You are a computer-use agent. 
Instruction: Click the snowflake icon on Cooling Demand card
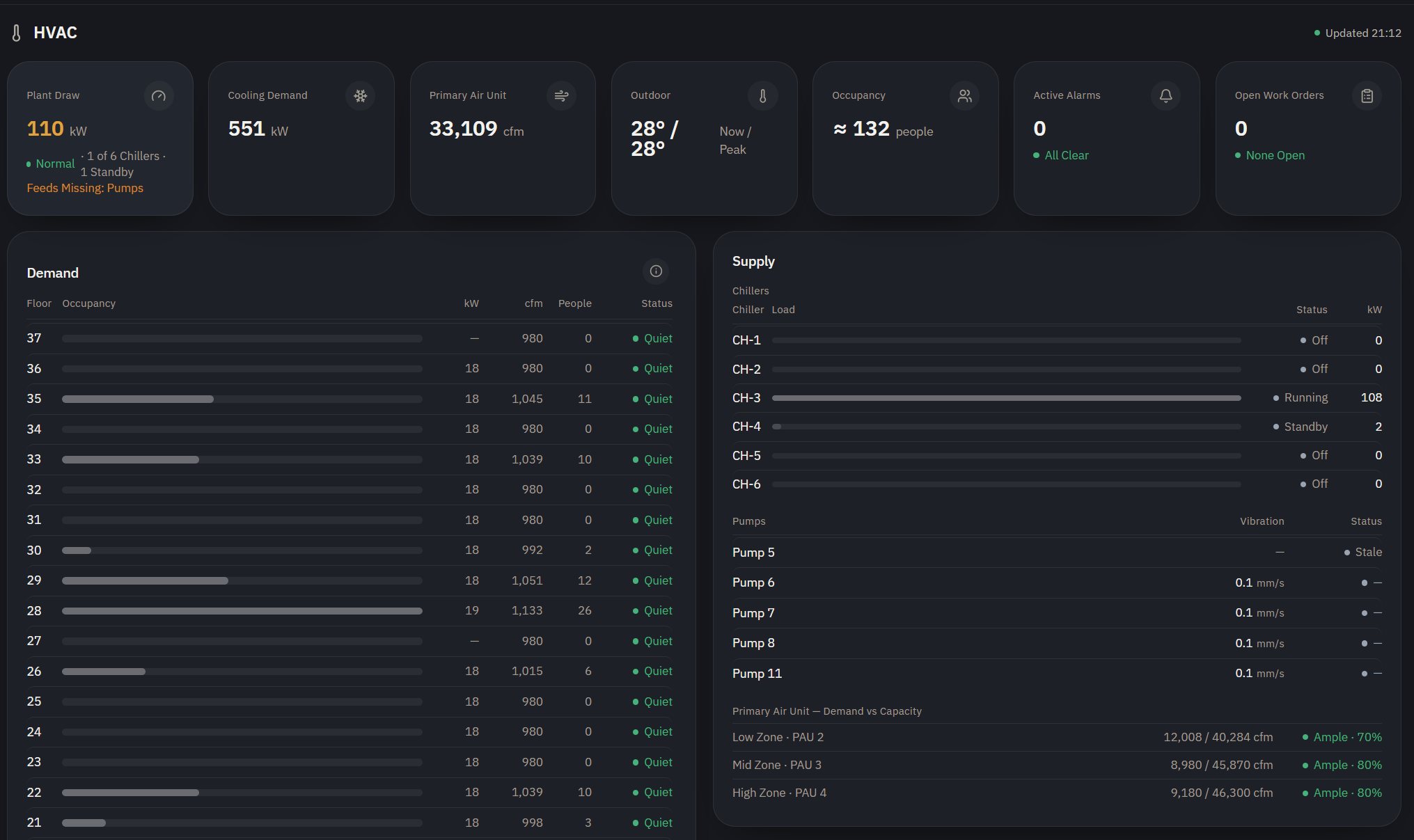click(360, 96)
